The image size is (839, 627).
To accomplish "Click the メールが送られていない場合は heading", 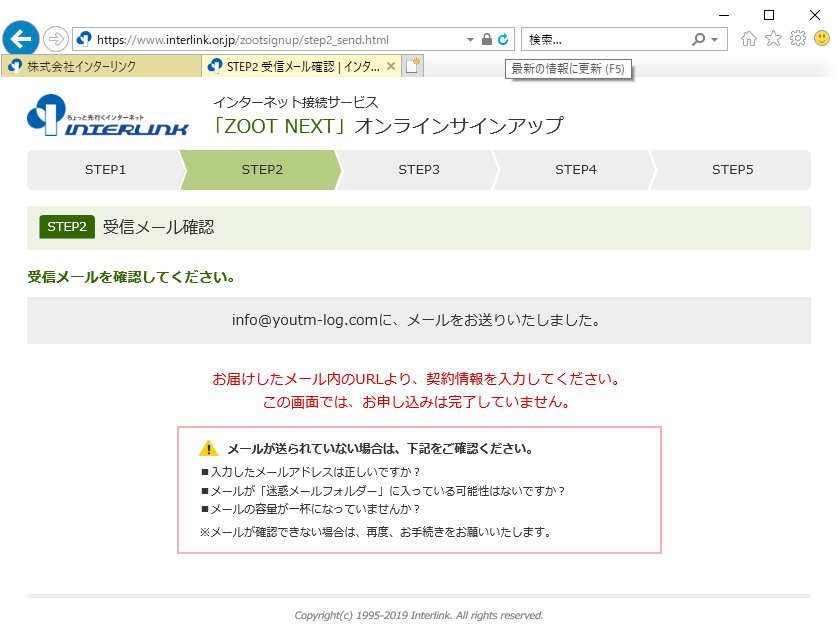I will click(380, 448).
